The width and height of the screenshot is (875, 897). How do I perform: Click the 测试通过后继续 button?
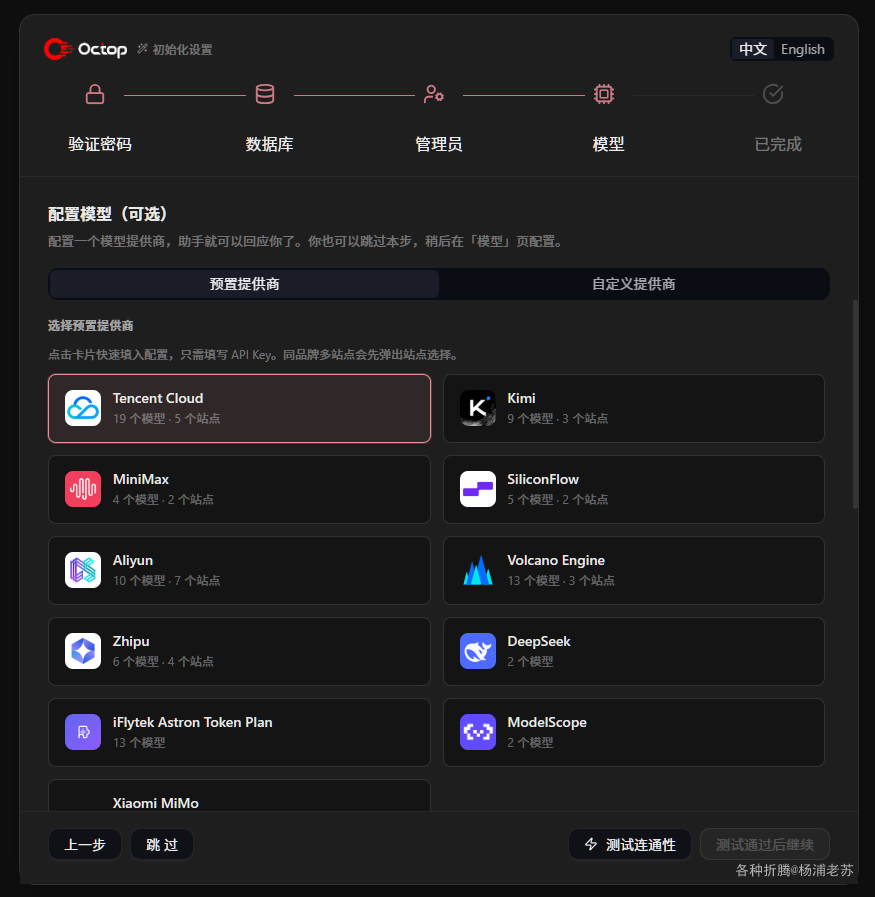pos(765,844)
